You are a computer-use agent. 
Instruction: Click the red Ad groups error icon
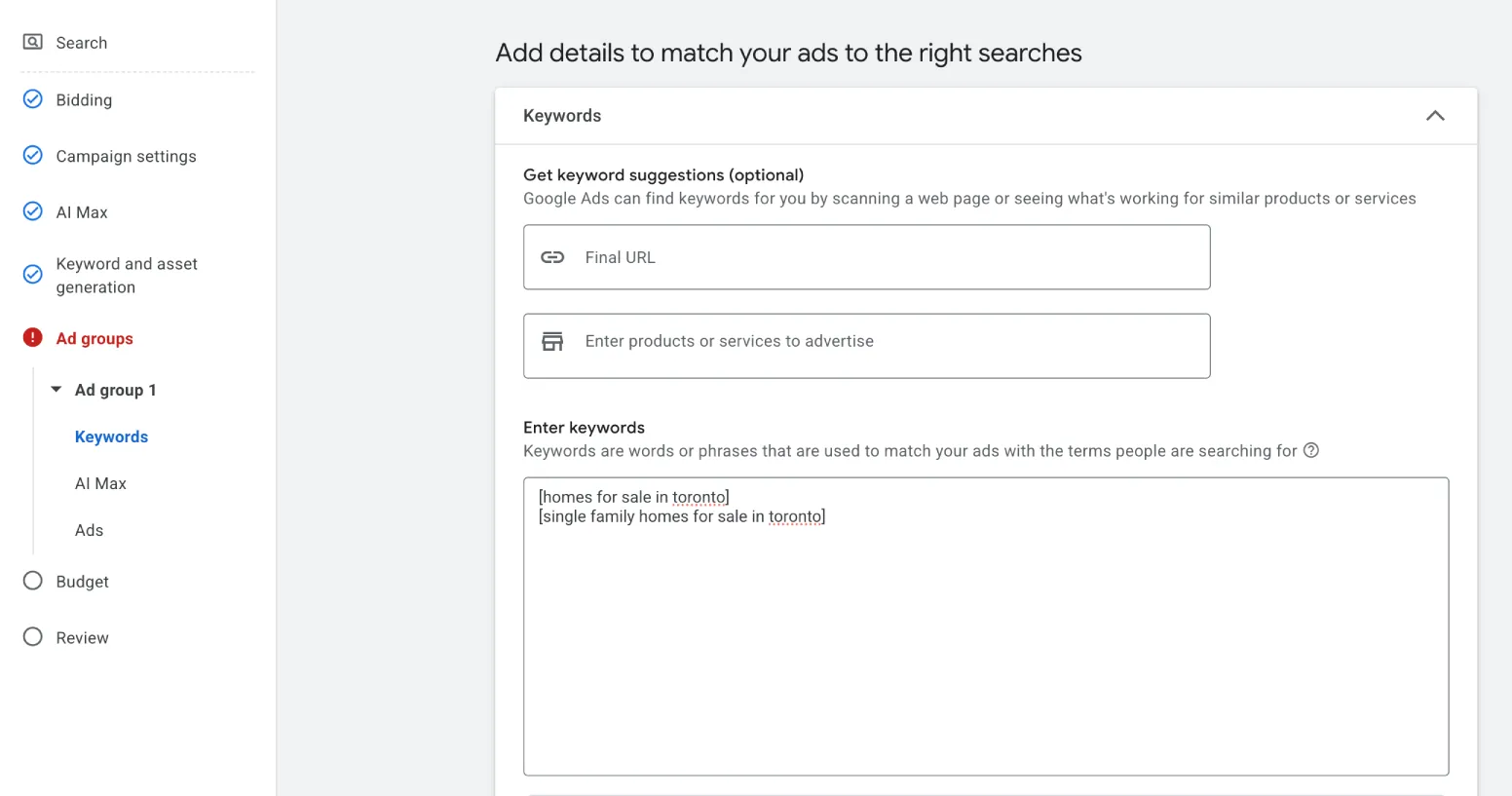(x=33, y=338)
